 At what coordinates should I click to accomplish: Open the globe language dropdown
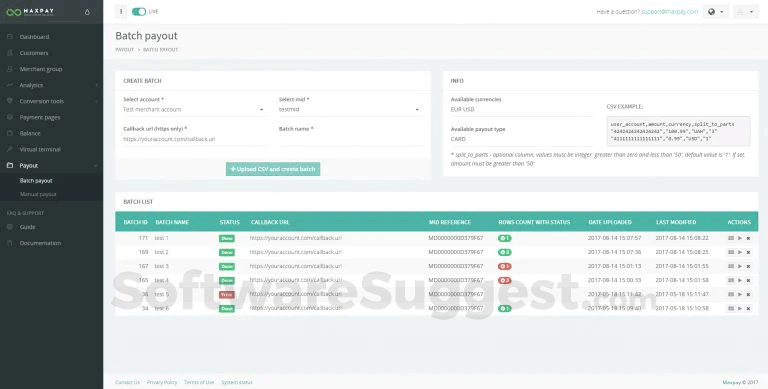pos(715,12)
